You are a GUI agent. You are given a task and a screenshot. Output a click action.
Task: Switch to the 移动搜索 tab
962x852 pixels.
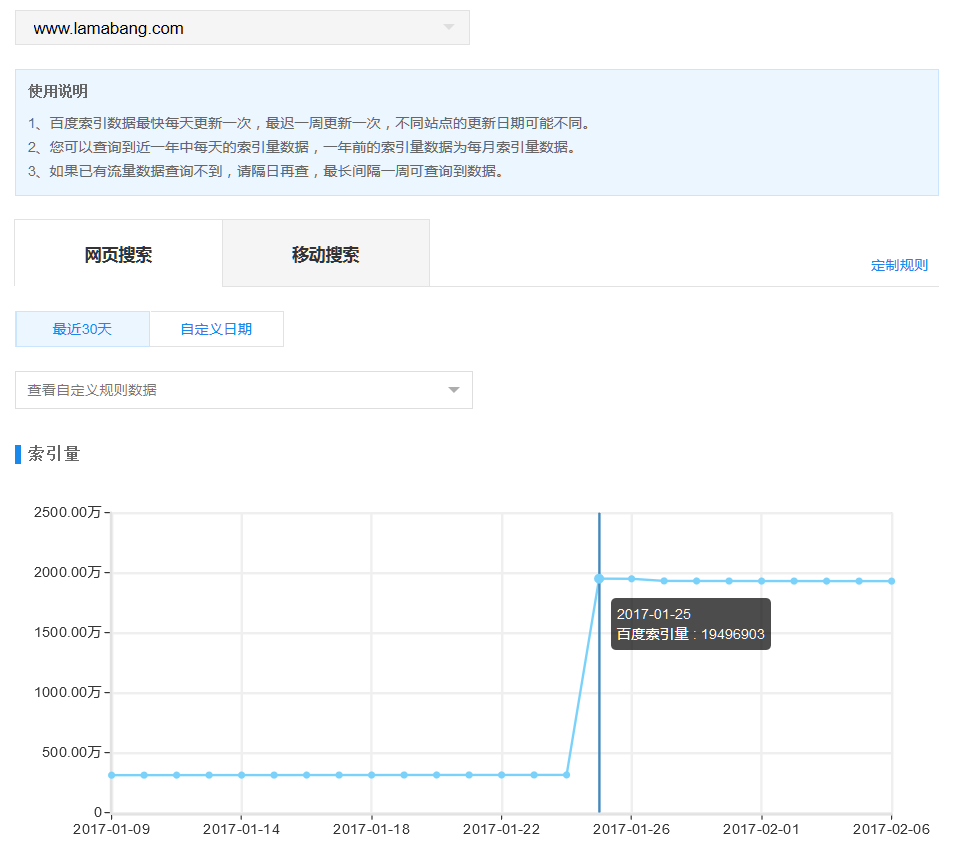[x=325, y=252]
